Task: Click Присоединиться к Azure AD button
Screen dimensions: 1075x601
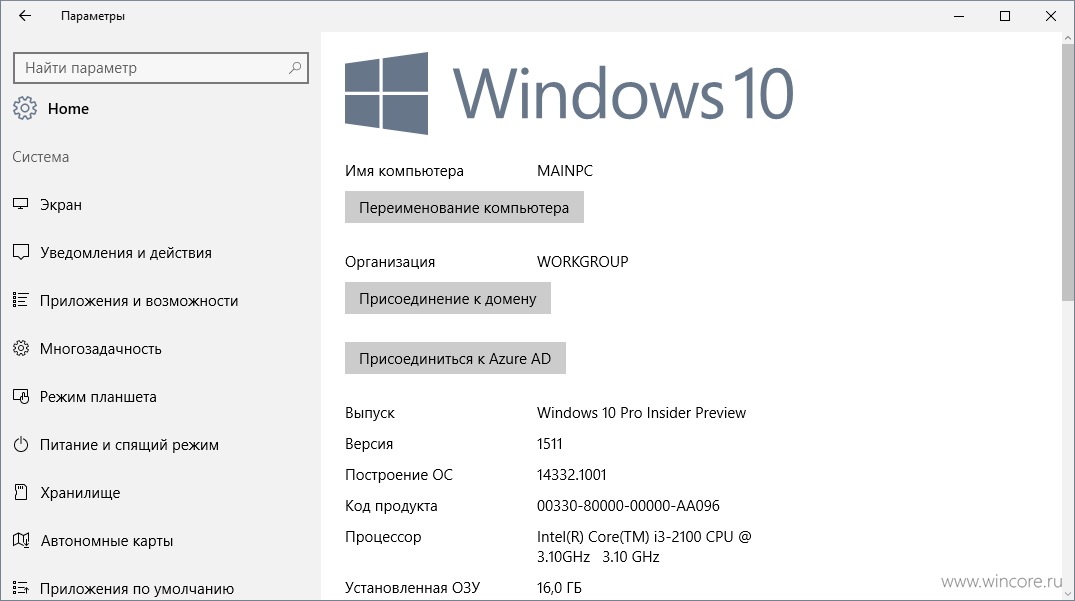Action: (x=455, y=358)
